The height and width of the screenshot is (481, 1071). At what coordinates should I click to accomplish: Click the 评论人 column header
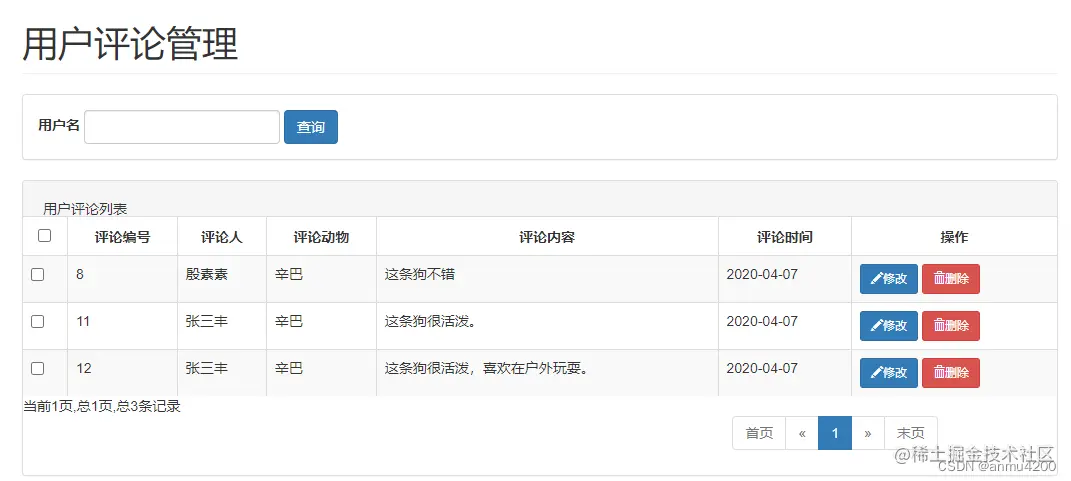click(x=222, y=237)
